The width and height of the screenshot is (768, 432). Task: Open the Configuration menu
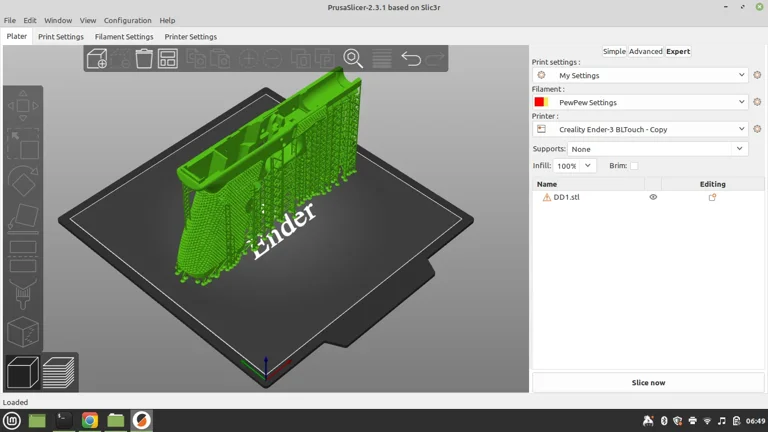pyautogui.click(x=128, y=20)
